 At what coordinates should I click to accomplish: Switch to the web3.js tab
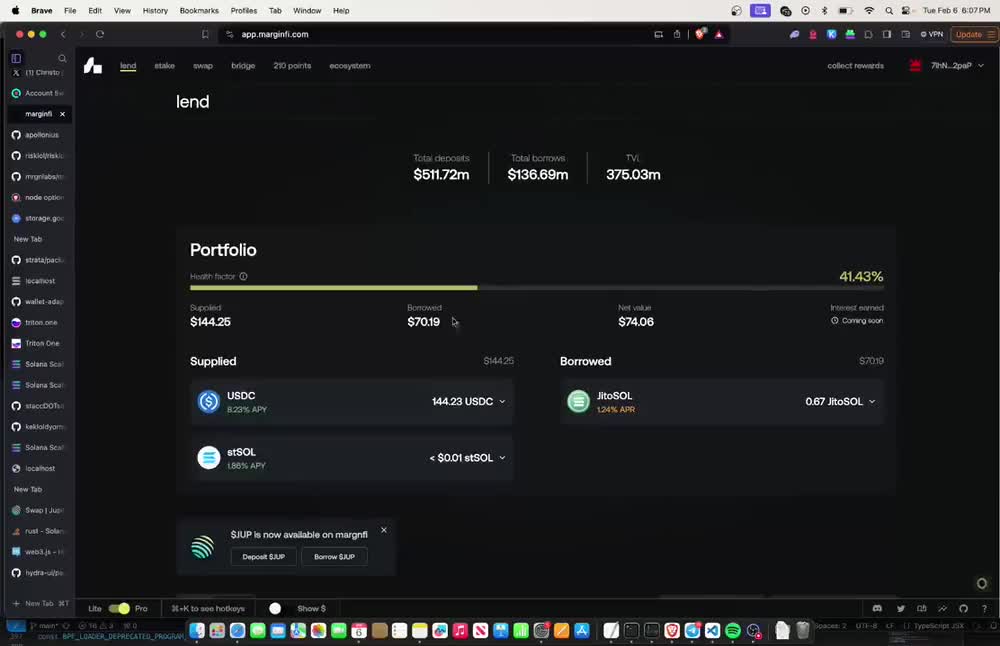pos(40,552)
